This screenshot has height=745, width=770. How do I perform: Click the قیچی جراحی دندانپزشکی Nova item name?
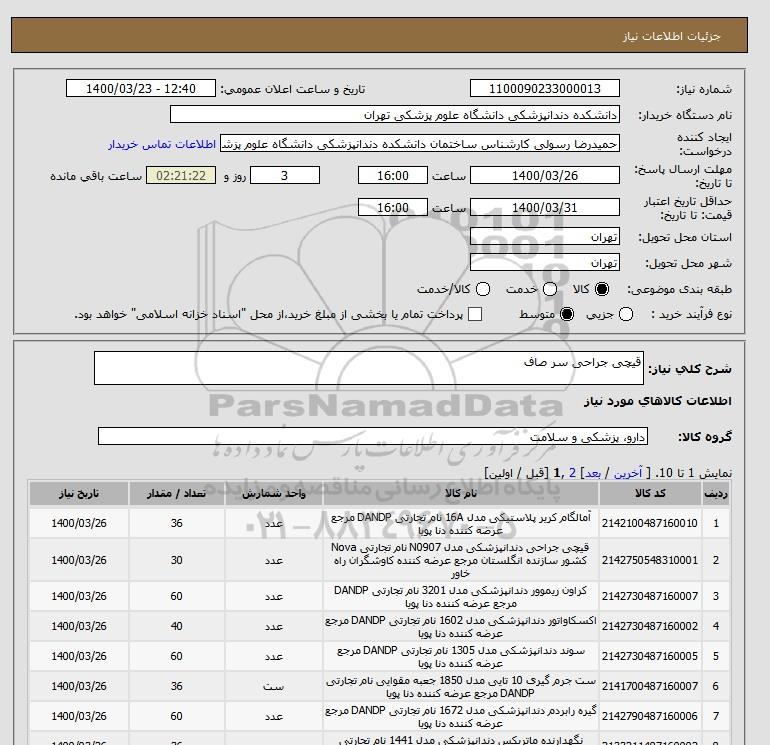461,560
